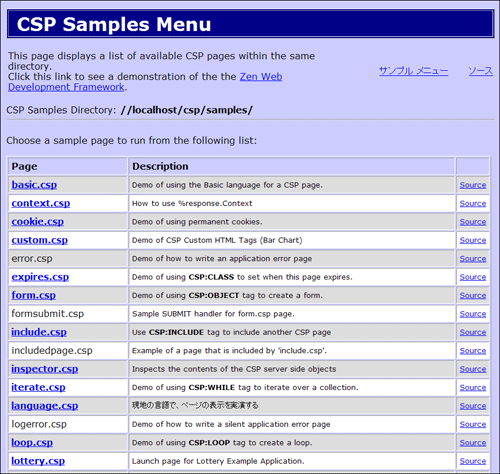Click the CSP:OBJECT tag description
The width and height of the screenshot is (500, 474).
point(227,295)
